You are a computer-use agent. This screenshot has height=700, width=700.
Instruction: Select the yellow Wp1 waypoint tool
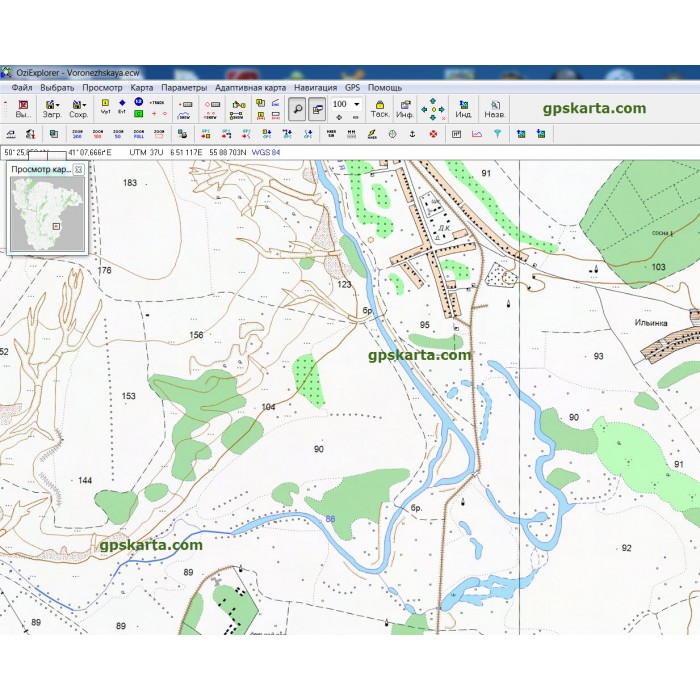pyautogui.click(x=105, y=106)
